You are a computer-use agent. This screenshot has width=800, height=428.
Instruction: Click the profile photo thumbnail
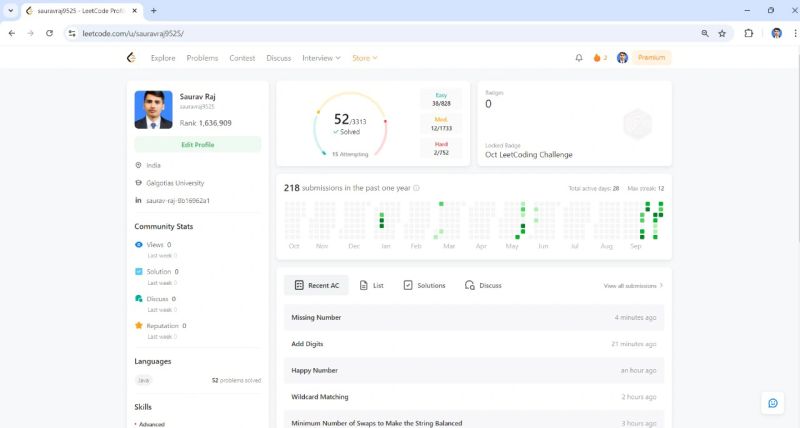tap(154, 110)
